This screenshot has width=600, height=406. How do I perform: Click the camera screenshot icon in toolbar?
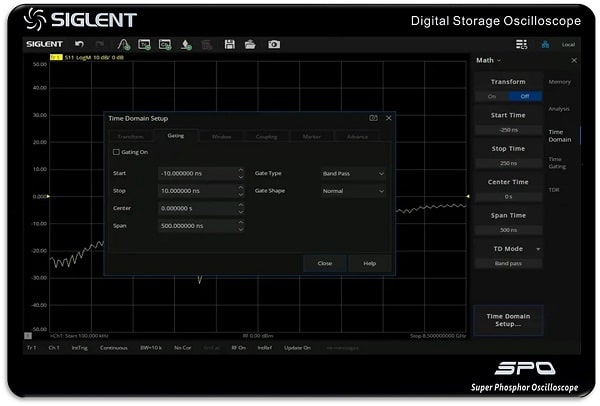[274, 44]
